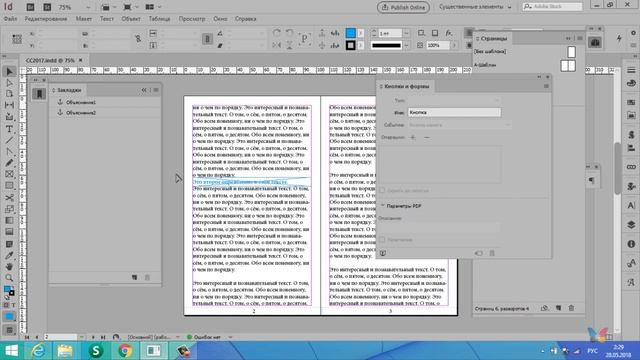Select the Line tool
The height and width of the screenshot is (360, 640).
9,140
